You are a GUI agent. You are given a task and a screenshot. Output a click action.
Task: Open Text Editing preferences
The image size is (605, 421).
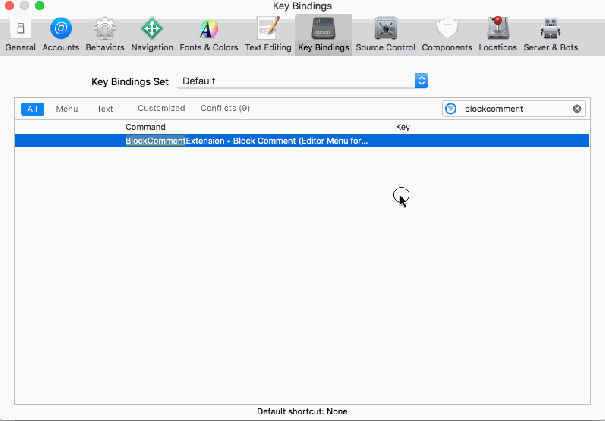click(267, 33)
